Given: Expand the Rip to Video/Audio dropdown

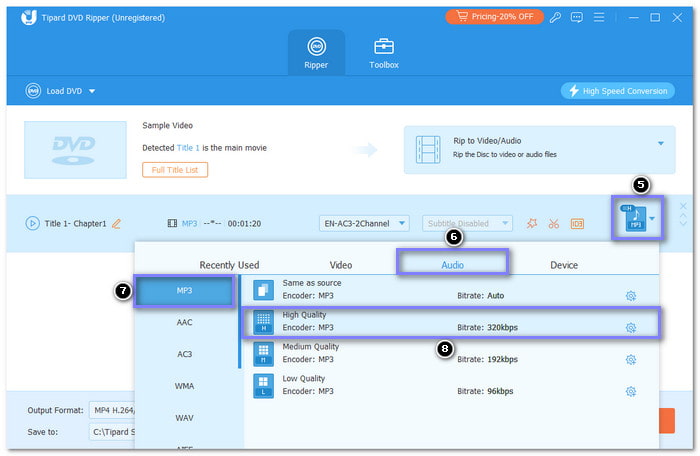Looking at the screenshot, I should (x=661, y=143).
